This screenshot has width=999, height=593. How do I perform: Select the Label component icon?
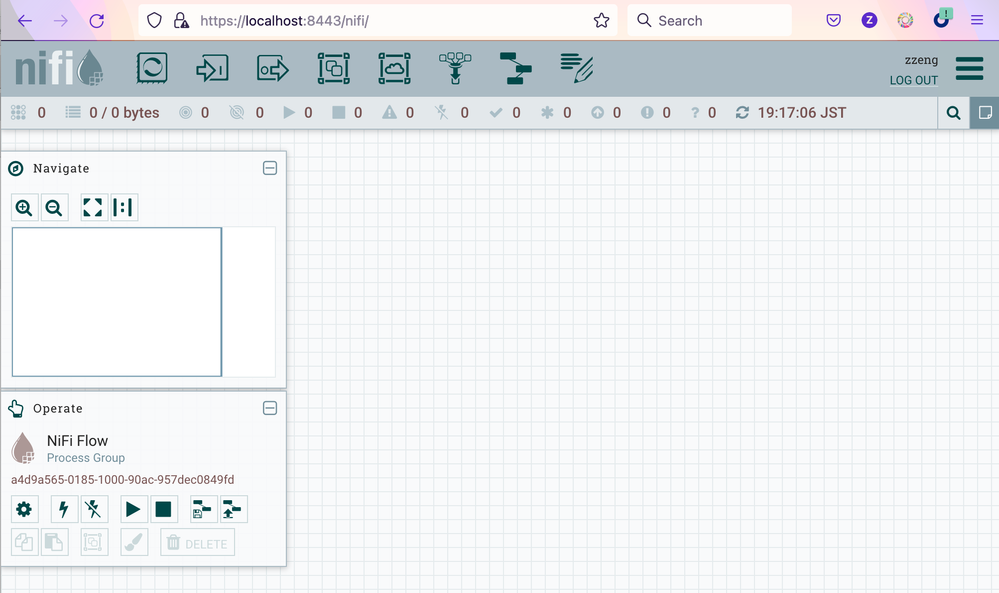click(x=577, y=68)
